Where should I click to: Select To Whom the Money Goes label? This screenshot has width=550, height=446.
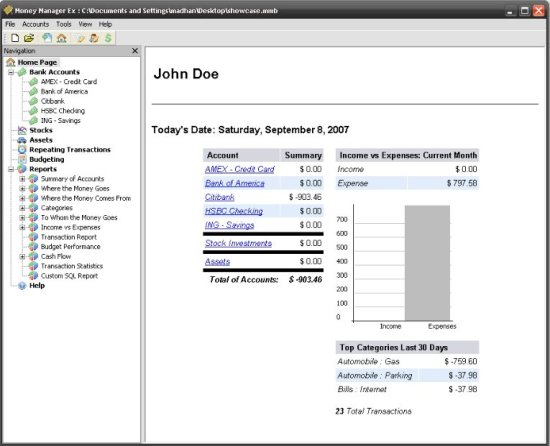tap(79, 218)
